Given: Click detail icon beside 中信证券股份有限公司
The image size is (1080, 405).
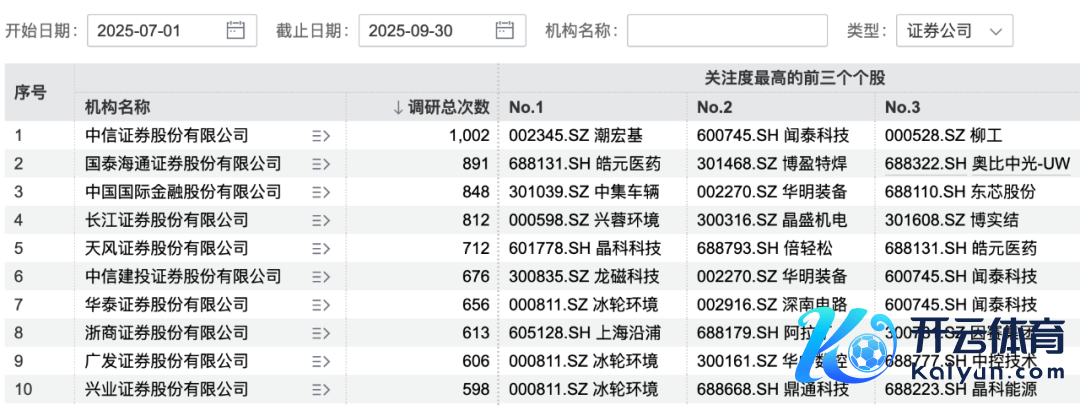Looking at the screenshot, I should click(321, 136).
